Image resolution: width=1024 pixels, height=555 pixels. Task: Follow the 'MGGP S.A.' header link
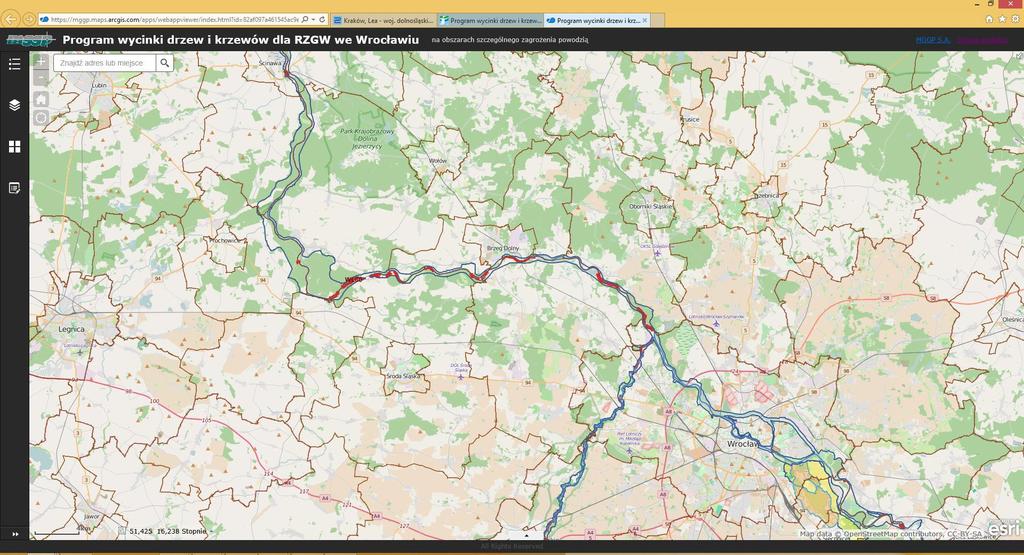tap(933, 40)
